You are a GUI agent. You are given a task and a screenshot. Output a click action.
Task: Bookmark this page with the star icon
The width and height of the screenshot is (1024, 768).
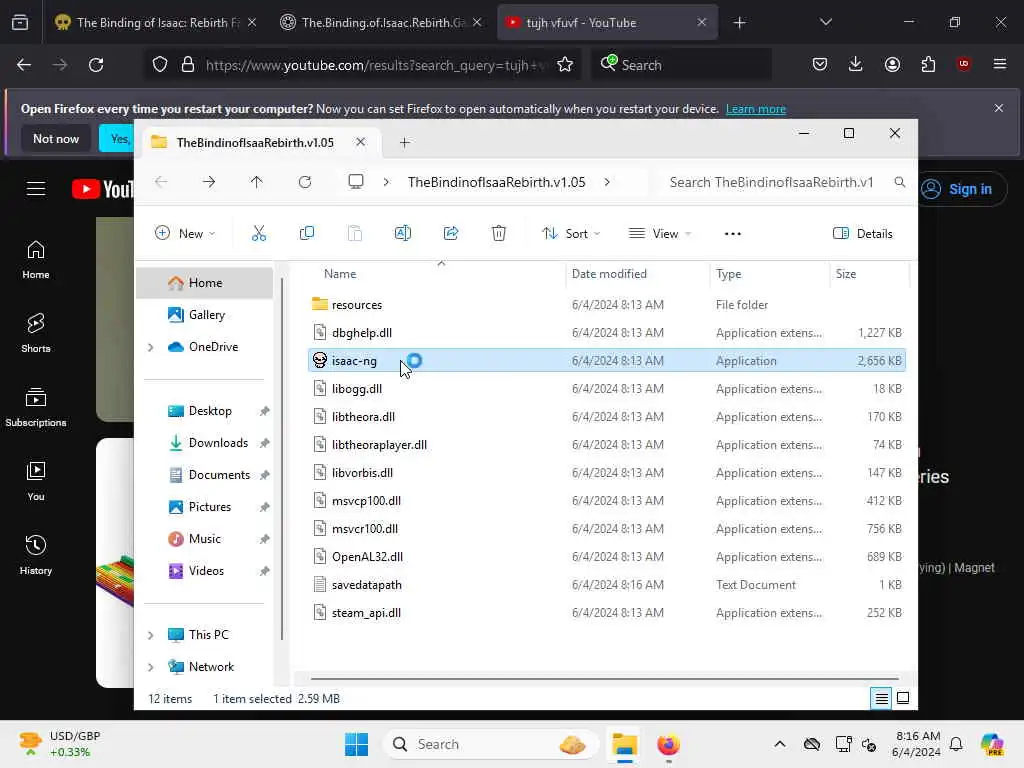(565, 65)
